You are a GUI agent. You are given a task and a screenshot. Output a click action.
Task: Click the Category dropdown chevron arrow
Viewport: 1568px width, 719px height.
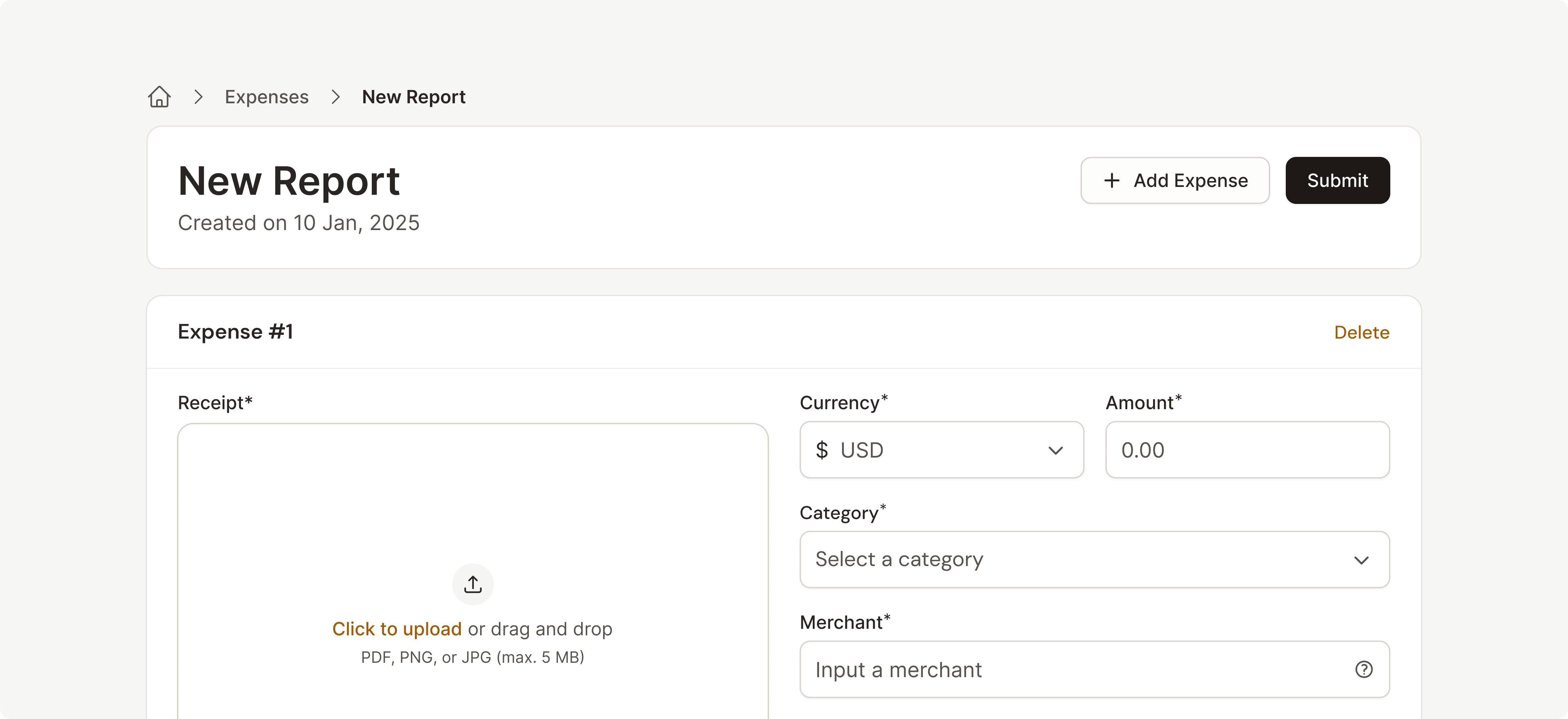1361,560
